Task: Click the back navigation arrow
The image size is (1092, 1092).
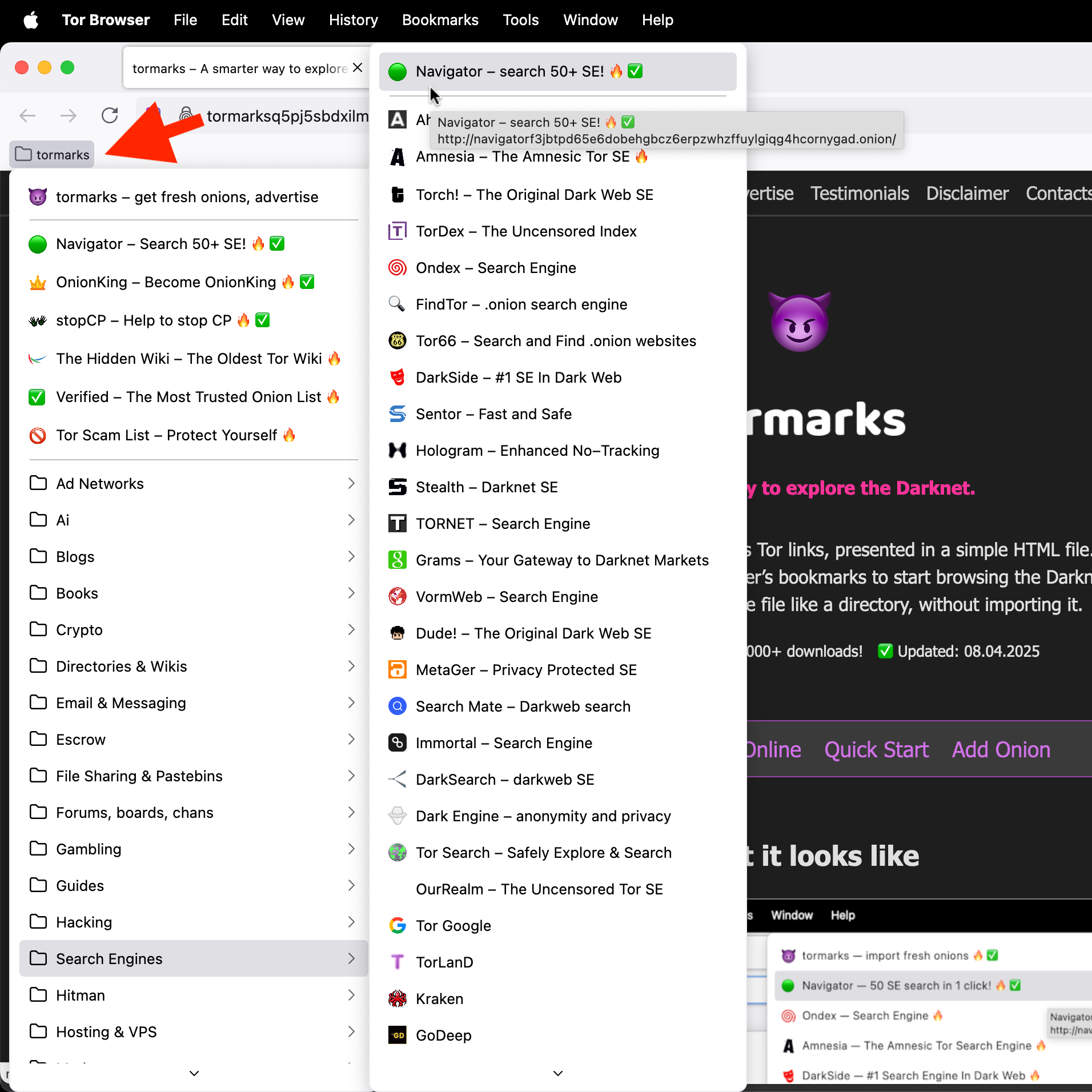Action: [27, 115]
